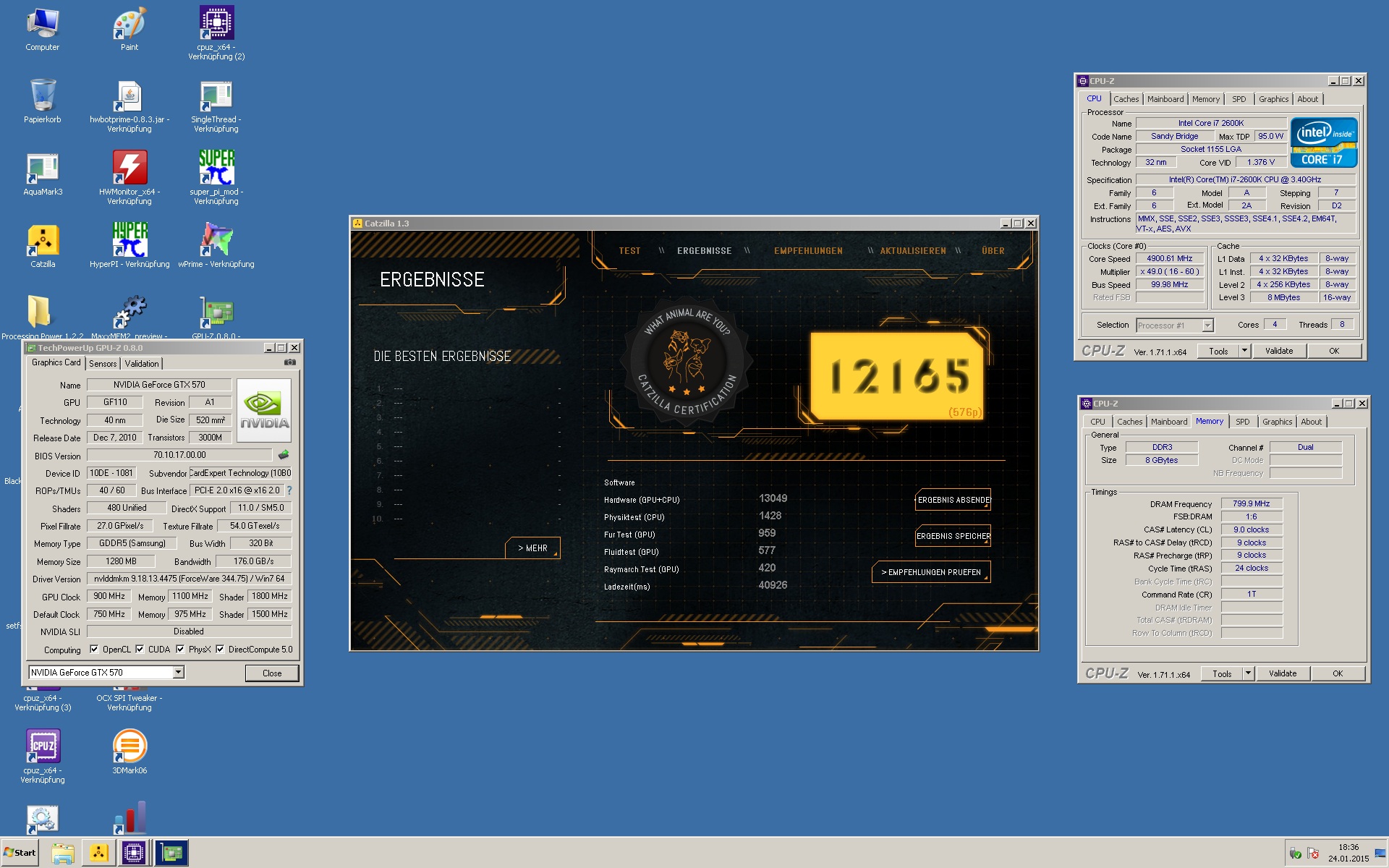This screenshot has height=868, width=1389.
Task: Select EMPFEHLUNGEN tab in Catzilla
Action: [808, 251]
